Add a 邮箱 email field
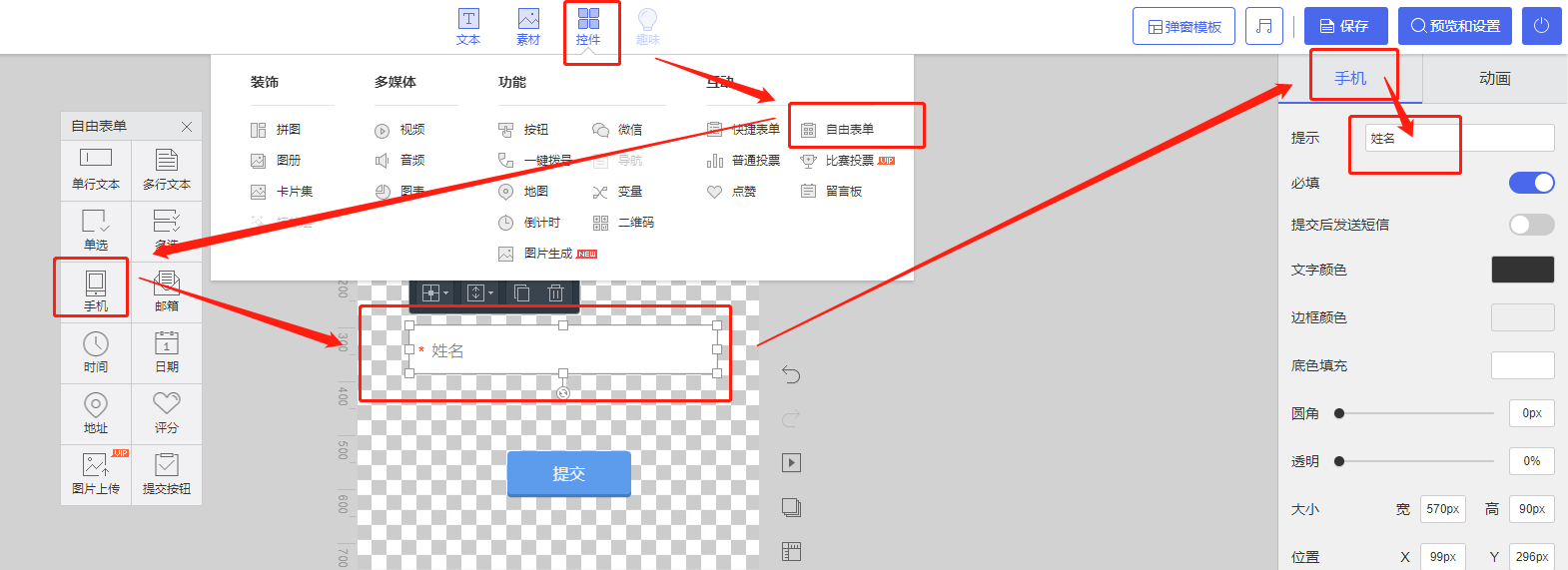 point(167,291)
